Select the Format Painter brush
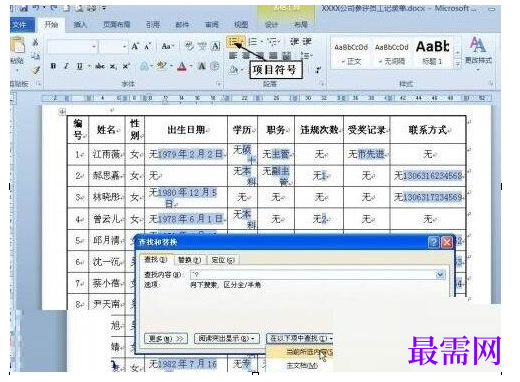520x382 pixels. (35, 70)
